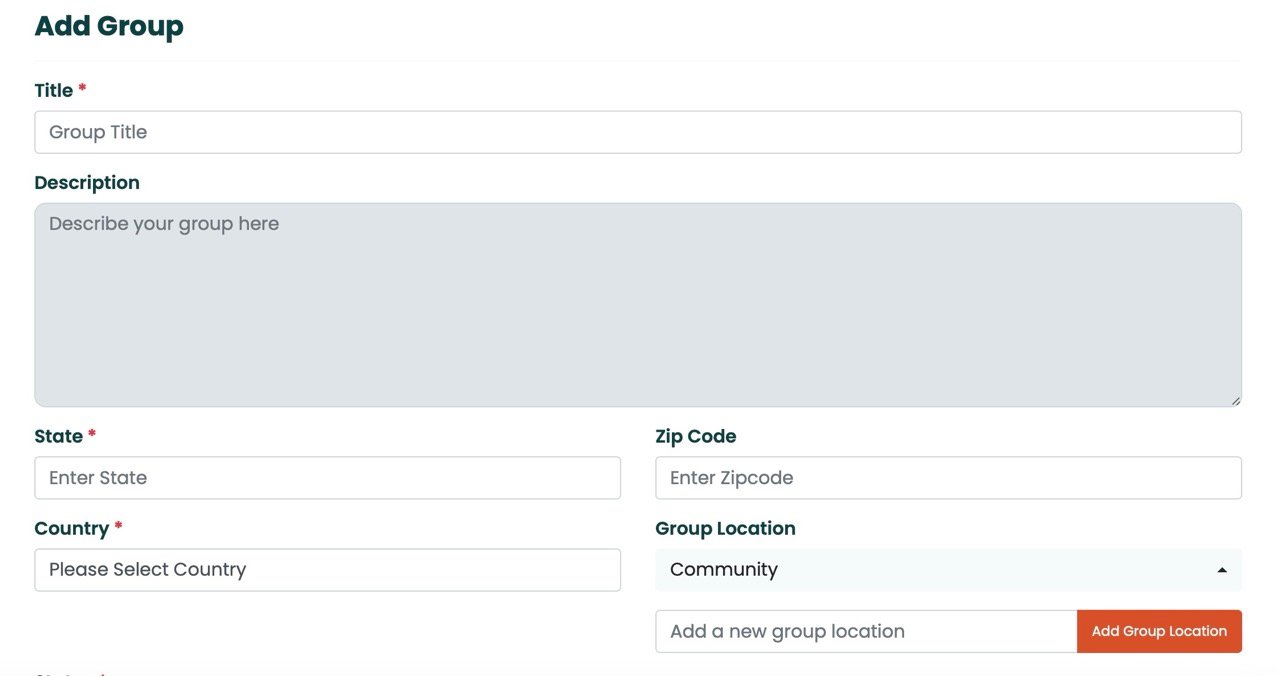This screenshot has width=1280, height=676.
Task: Click the required asterisk next to State
Action: tap(92, 436)
